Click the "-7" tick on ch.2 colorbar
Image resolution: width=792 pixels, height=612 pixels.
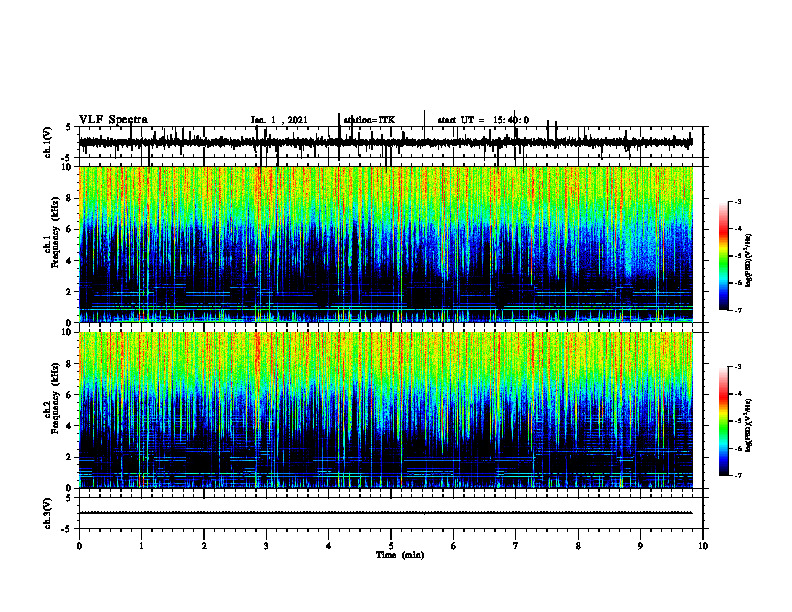738,475
